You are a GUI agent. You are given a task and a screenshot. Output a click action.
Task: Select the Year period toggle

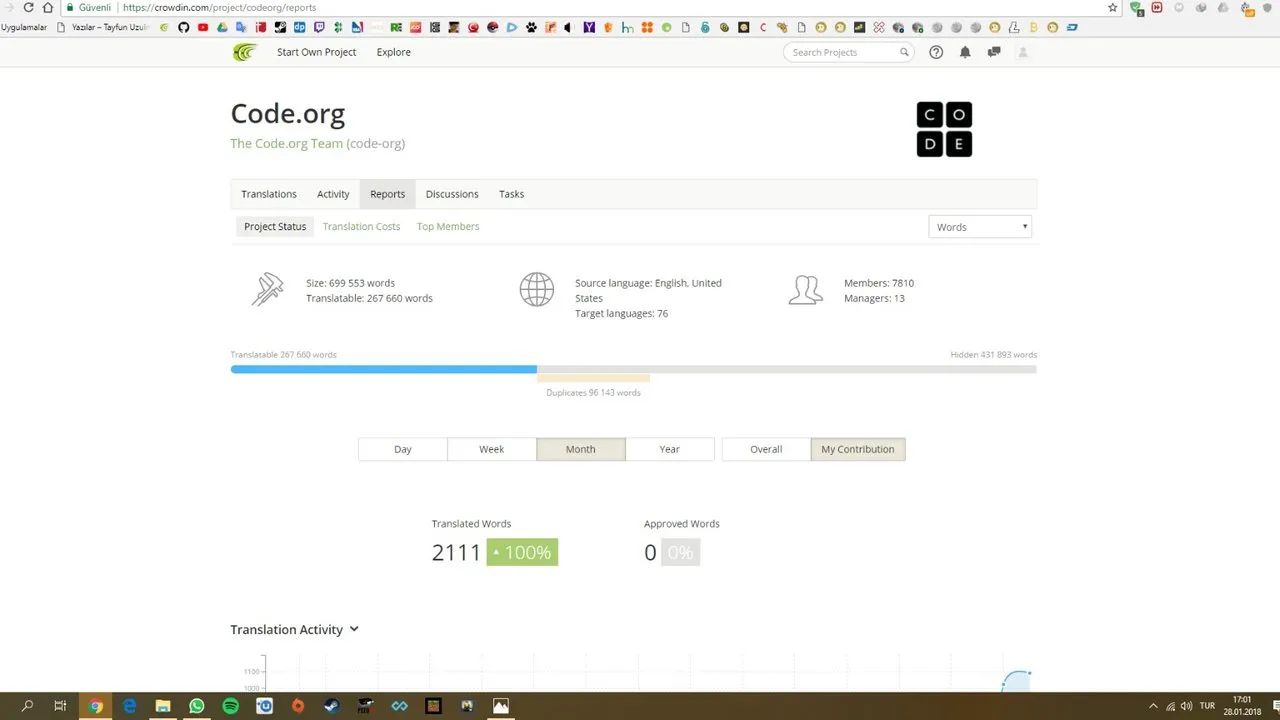point(670,449)
